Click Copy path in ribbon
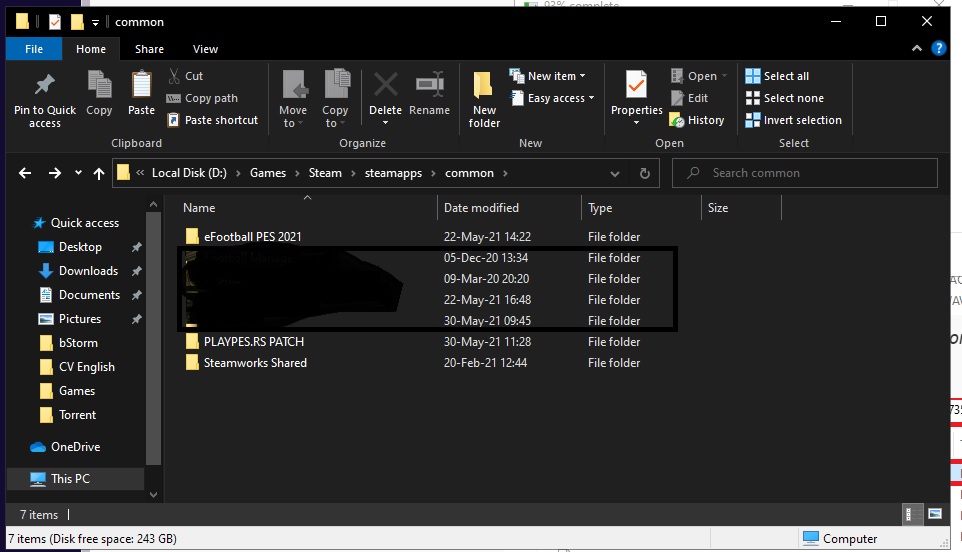 click(202, 98)
